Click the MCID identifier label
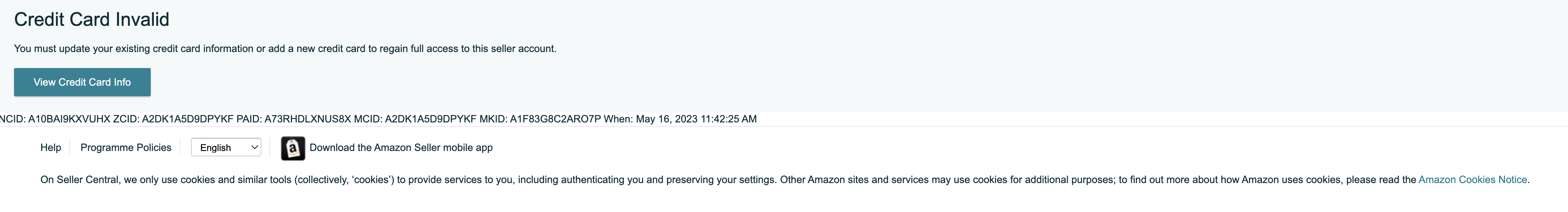The height and width of the screenshot is (212, 1568). click(368, 119)
